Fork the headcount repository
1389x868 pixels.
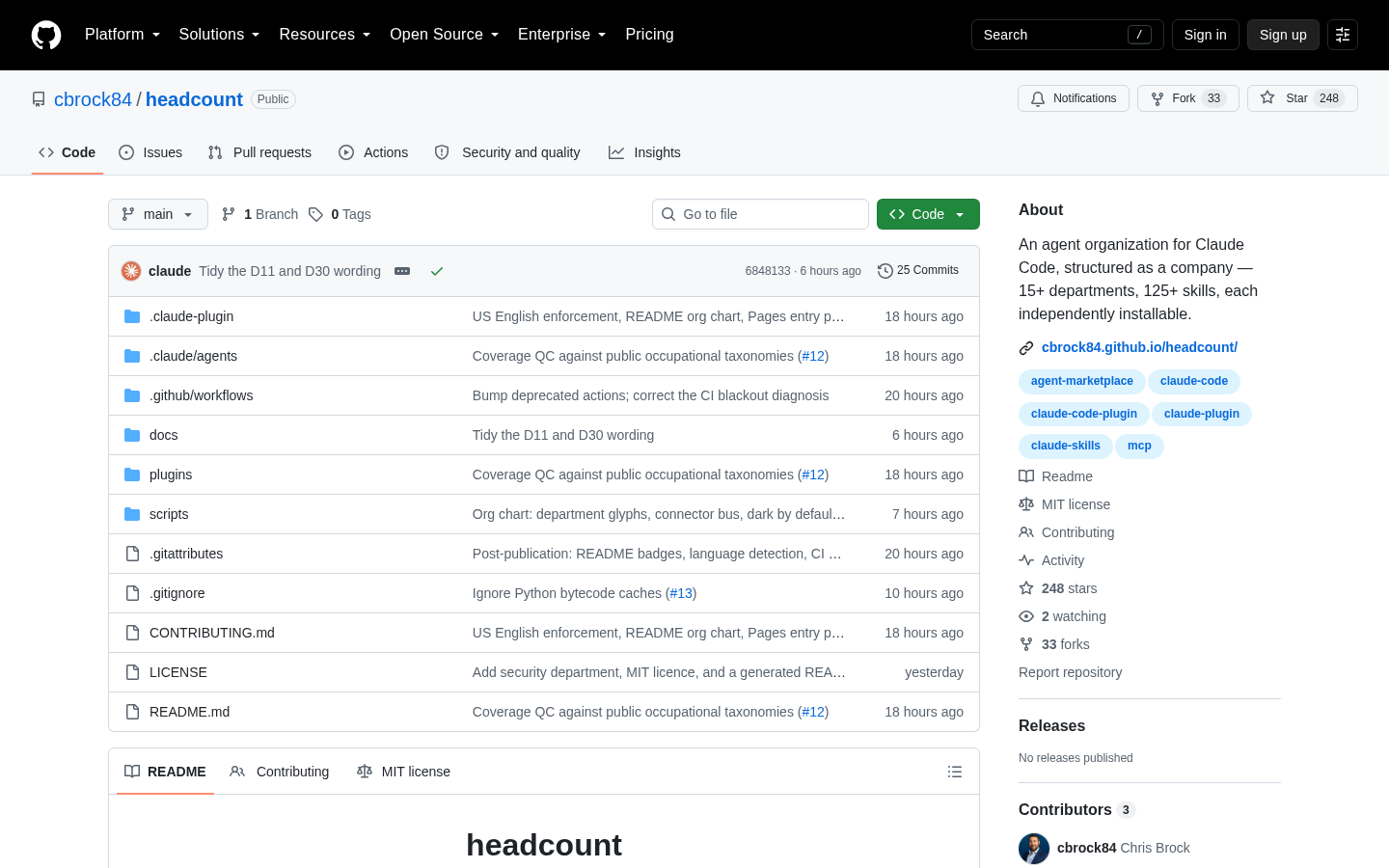[1188, 98]
